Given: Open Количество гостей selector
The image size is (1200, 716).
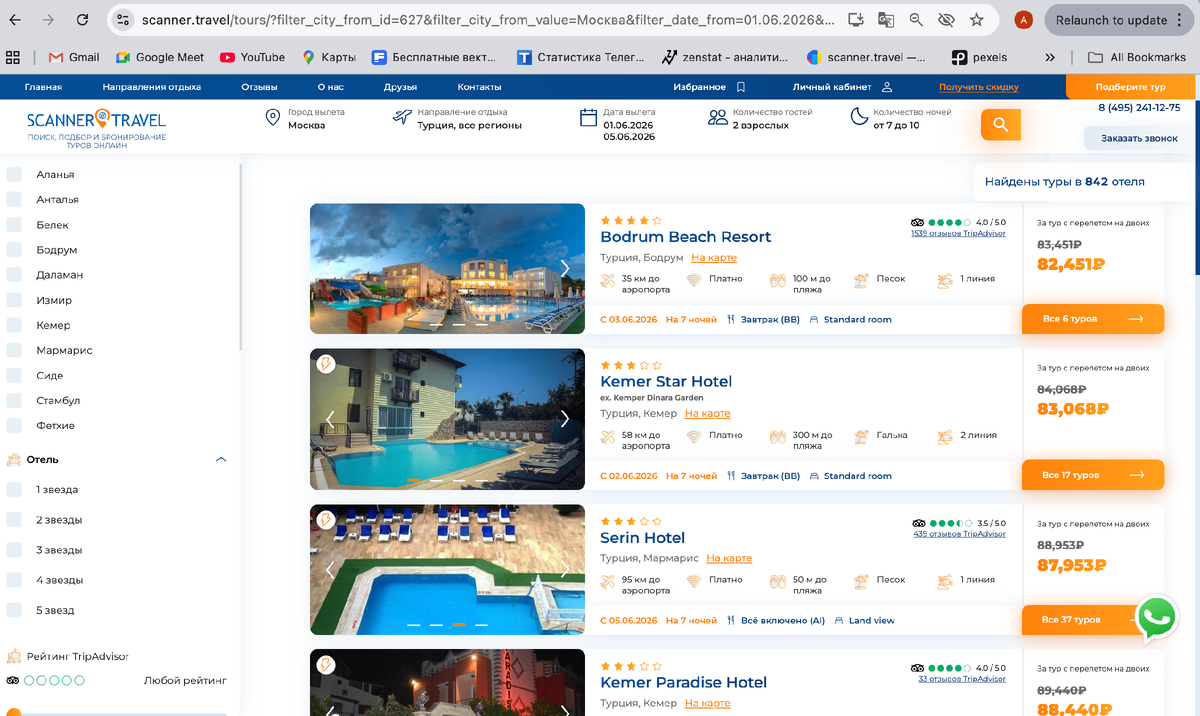Looking at the screenshot, I should point(760,119).
